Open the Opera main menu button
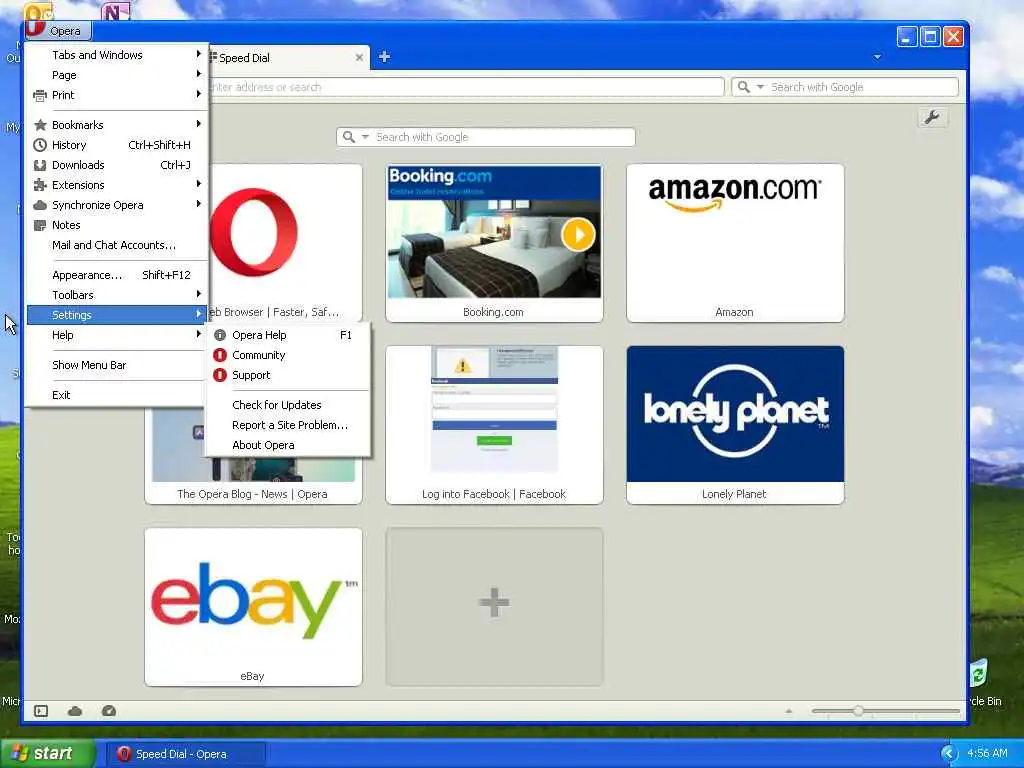This screenshot has height=768, width=1024. (57, 31)
